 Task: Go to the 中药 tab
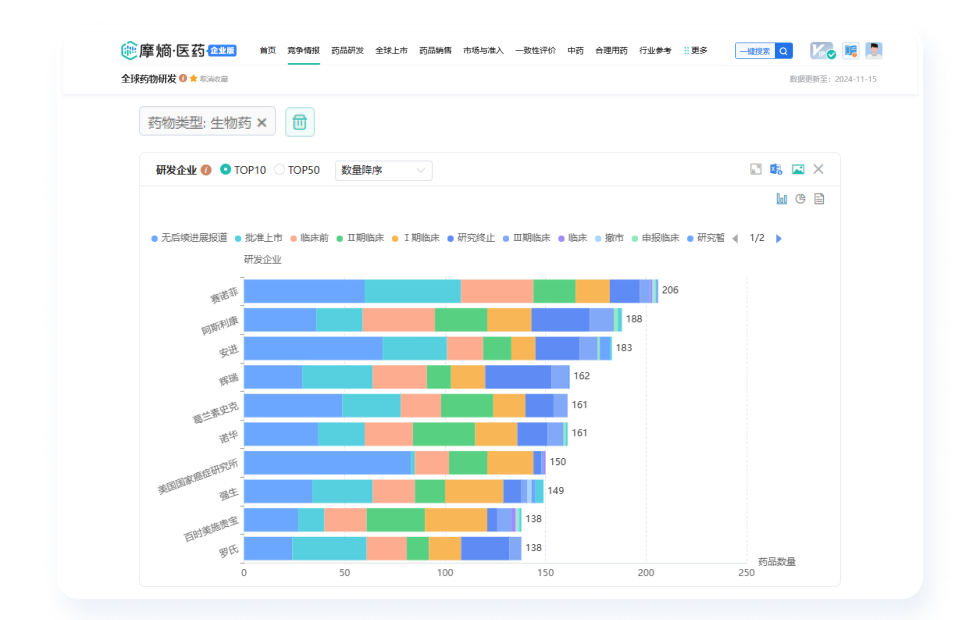point(576,51)
